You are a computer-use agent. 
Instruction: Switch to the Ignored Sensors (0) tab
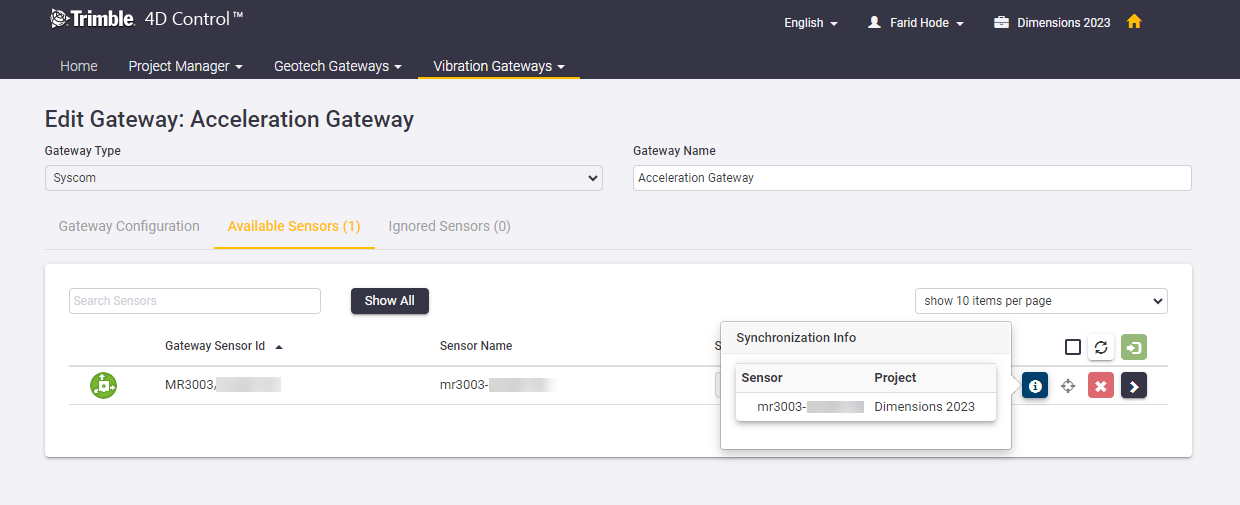point(450,226)
